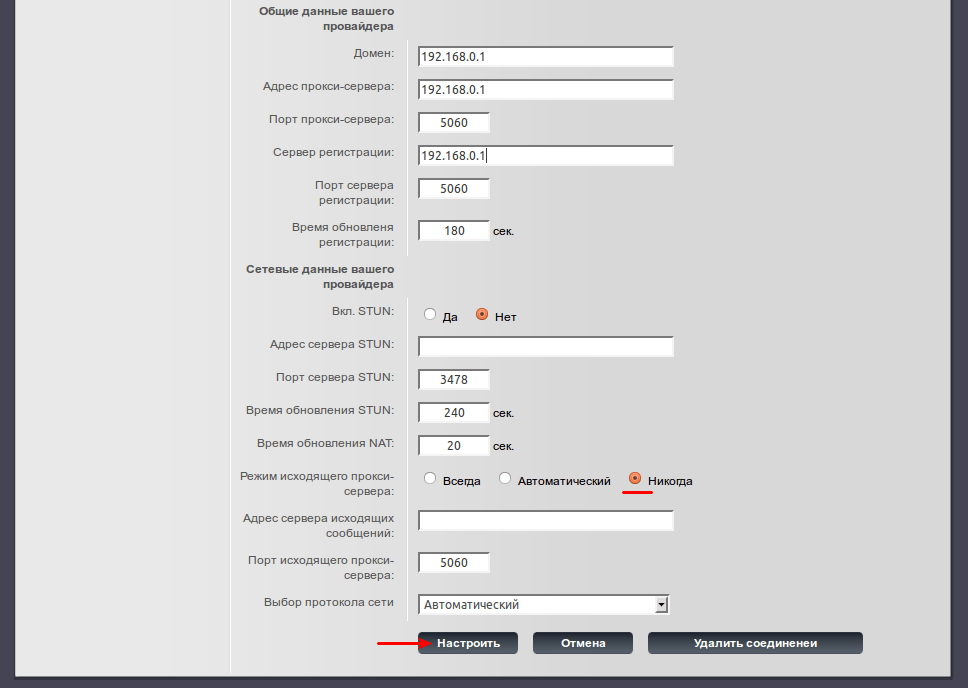The width and height of the screenshot is (968, 688).
Task: Focus the Порт сервера STUN field
Action: pyautogui.click(x=454, y=380)
